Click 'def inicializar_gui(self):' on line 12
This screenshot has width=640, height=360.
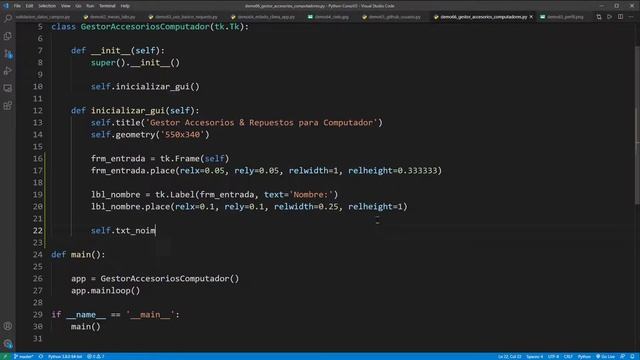135,111
